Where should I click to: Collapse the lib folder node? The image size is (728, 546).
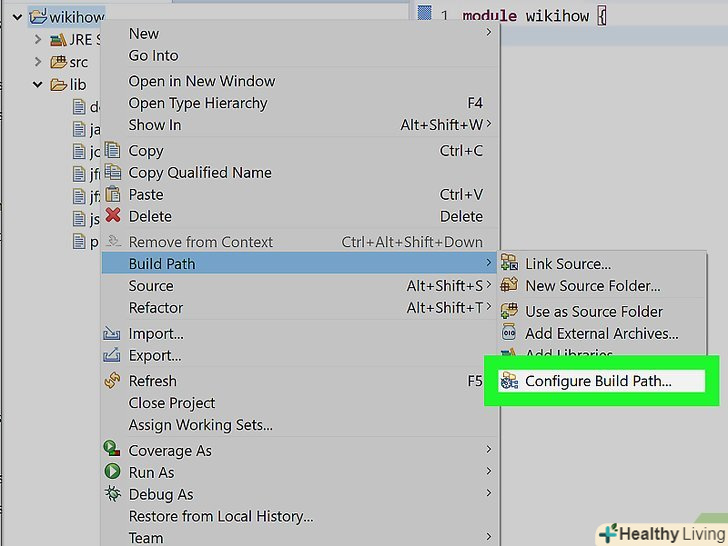click(x=38, y=84)
